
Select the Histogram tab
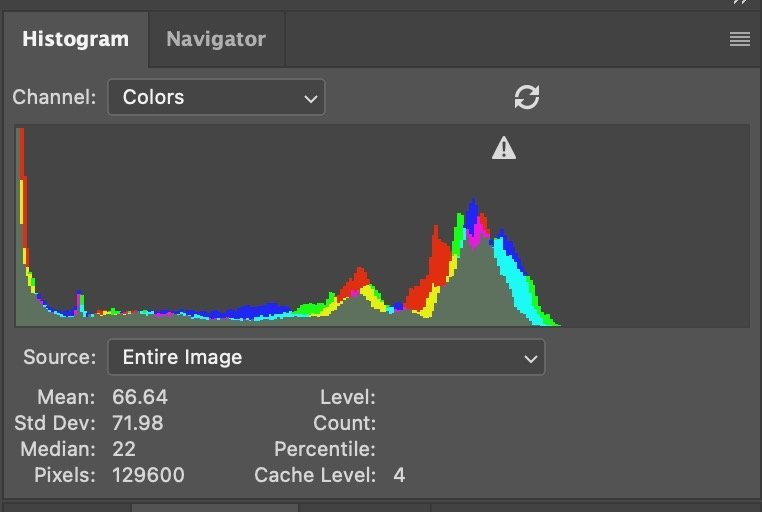75,40
